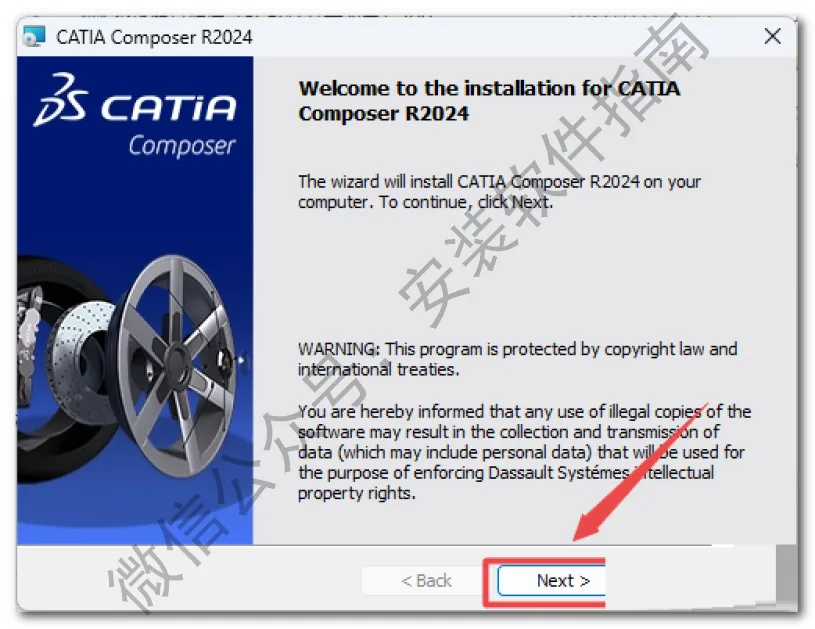815x629 pixels.
Task: Click the 安装软件指南 watermark text
Action: (x=554, y=172)
